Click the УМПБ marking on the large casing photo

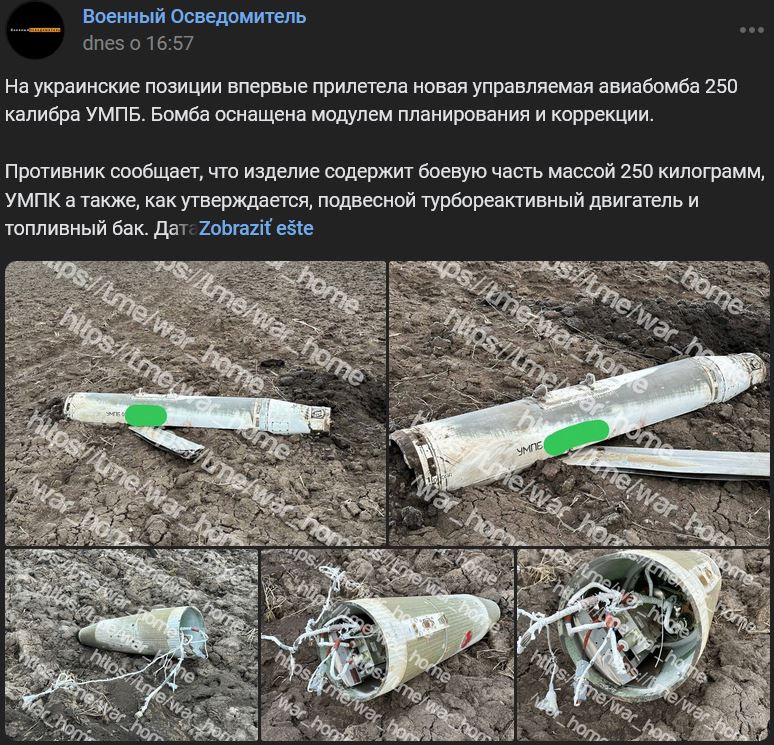(529, 449)
